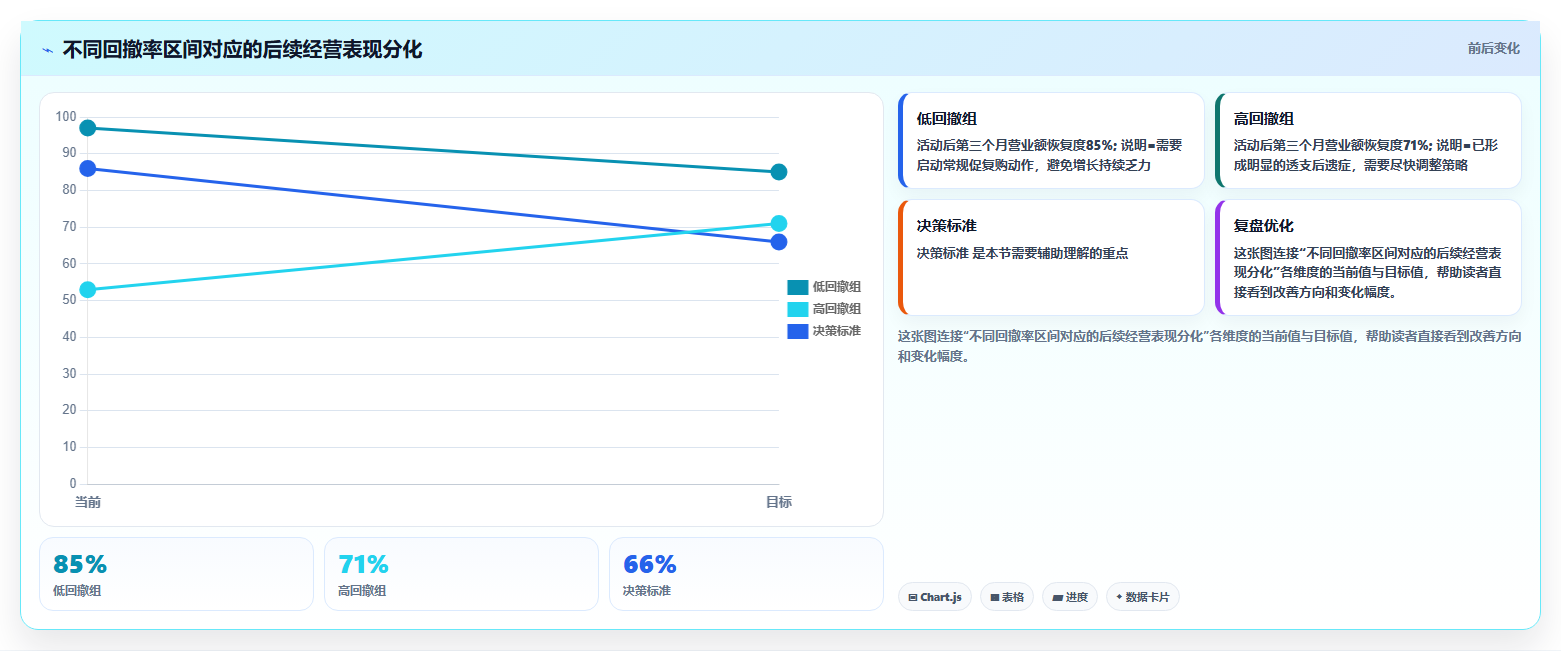Click the 决策标准 legend label
The height and width of the screenshot is (651, 1561).
tap(836, 331)
